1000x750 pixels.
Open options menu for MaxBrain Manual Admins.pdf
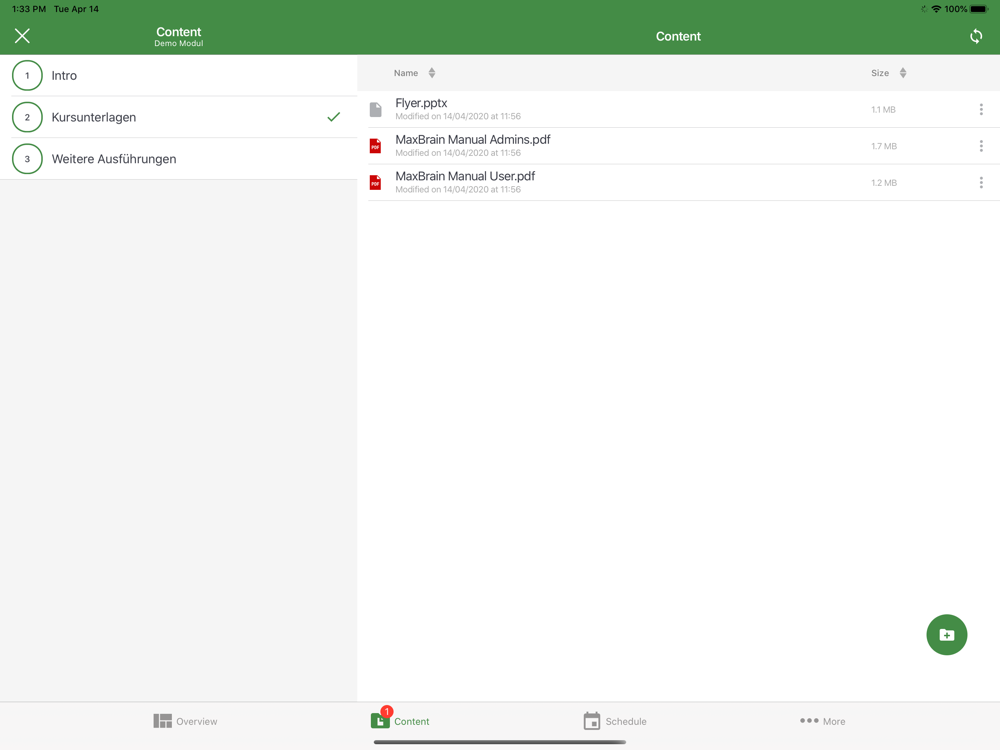[980, 146]
